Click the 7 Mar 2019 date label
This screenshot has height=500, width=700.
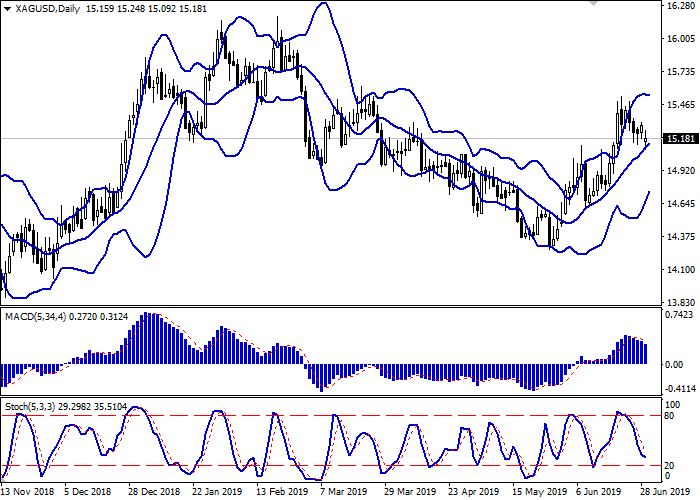[x=342, y=492]
